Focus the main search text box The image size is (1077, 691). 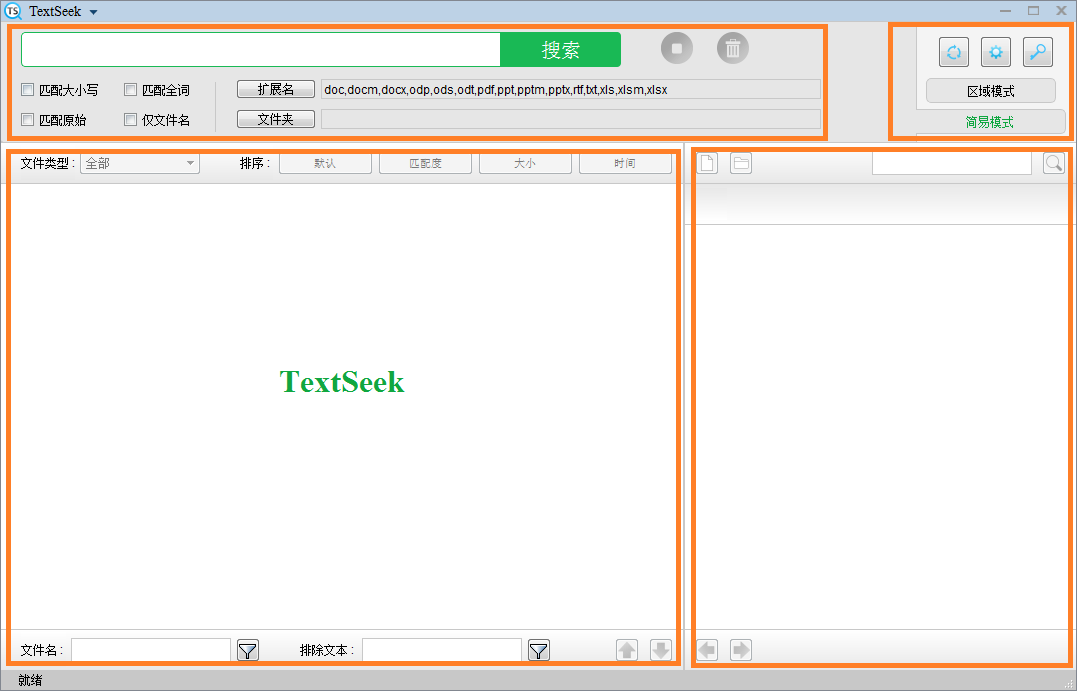261,49
